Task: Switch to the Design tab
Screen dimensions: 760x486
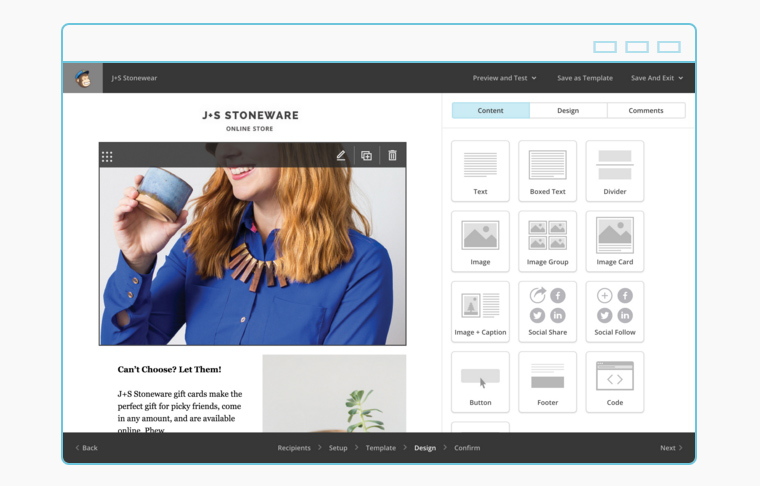Action: tap(568, 110)
